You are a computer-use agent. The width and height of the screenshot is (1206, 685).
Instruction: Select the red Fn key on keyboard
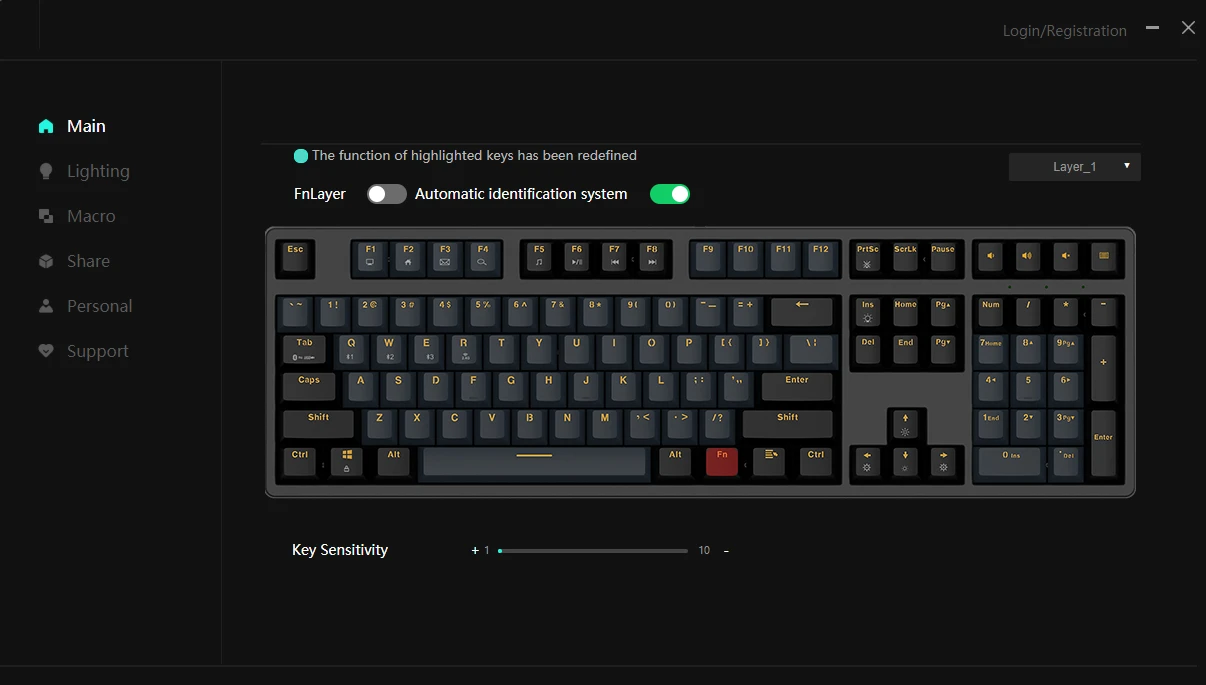pyautogui.click(x=722, y=461)
